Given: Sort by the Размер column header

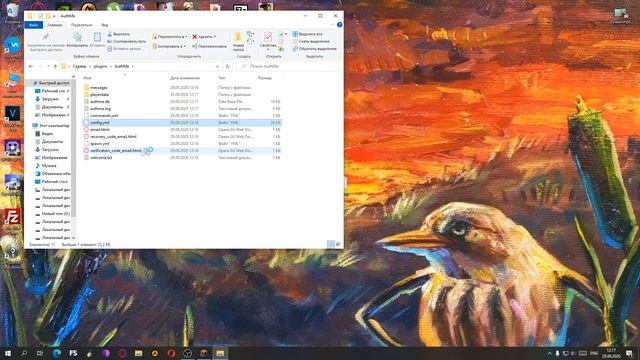Looking at the screenshot, I should (x=265, y=78).
